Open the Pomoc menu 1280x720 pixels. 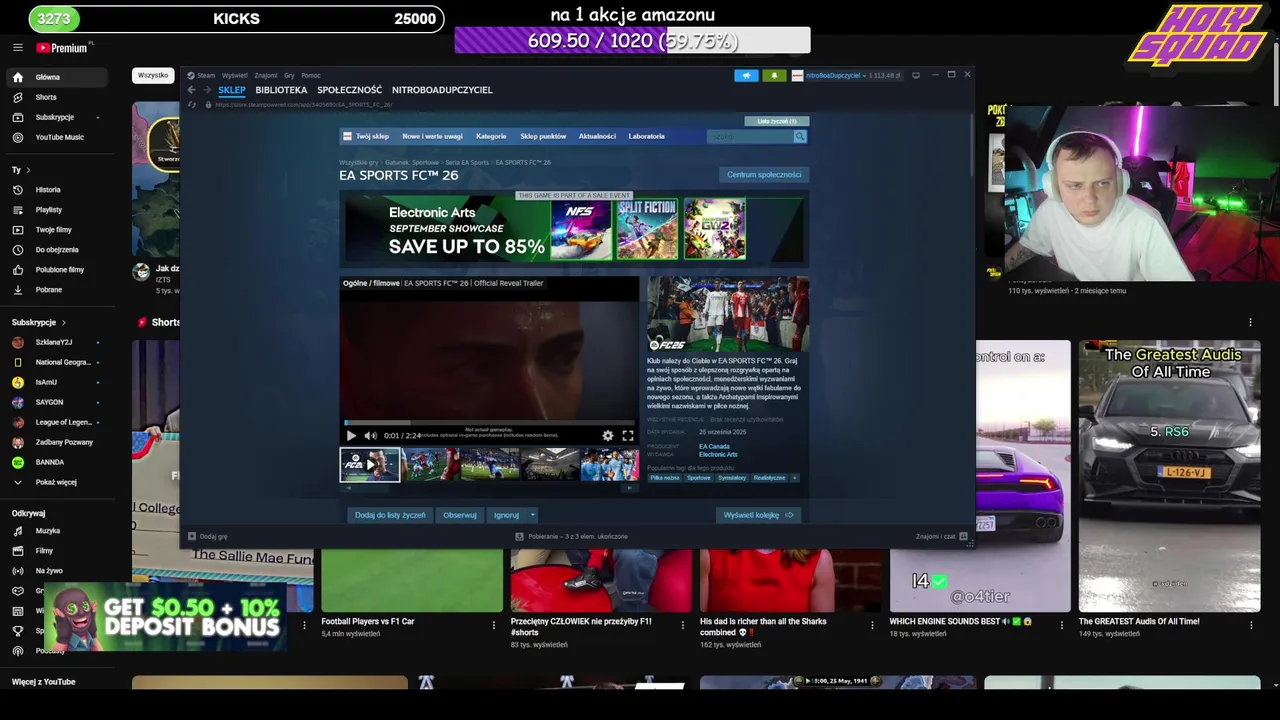coord(311,75)
